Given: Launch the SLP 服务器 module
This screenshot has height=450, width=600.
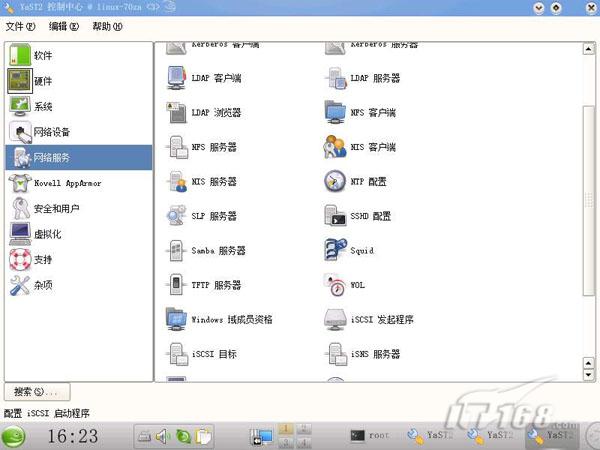Looking at the screenshot, I should point(201,216).
